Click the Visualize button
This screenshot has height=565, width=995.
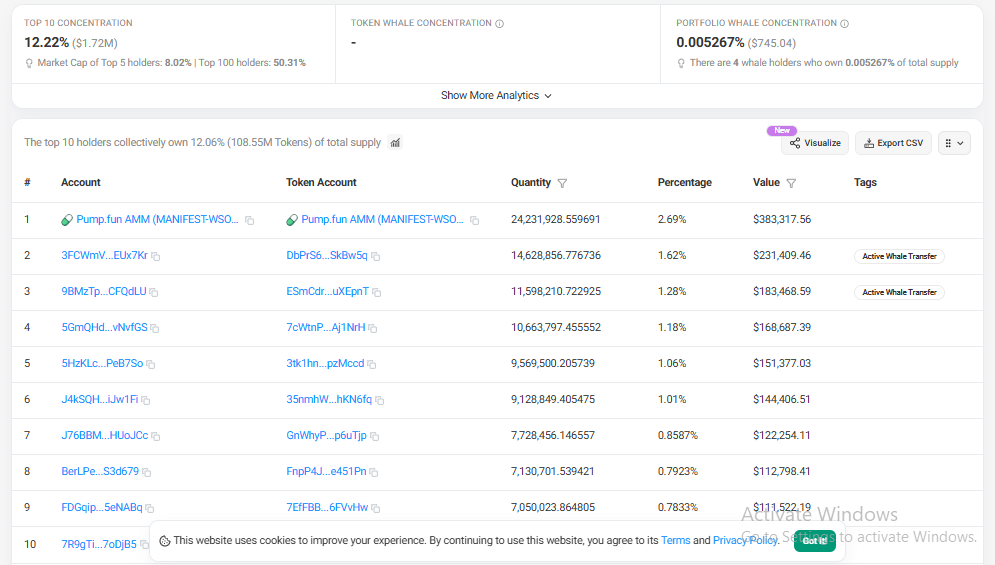click(815, 143)
